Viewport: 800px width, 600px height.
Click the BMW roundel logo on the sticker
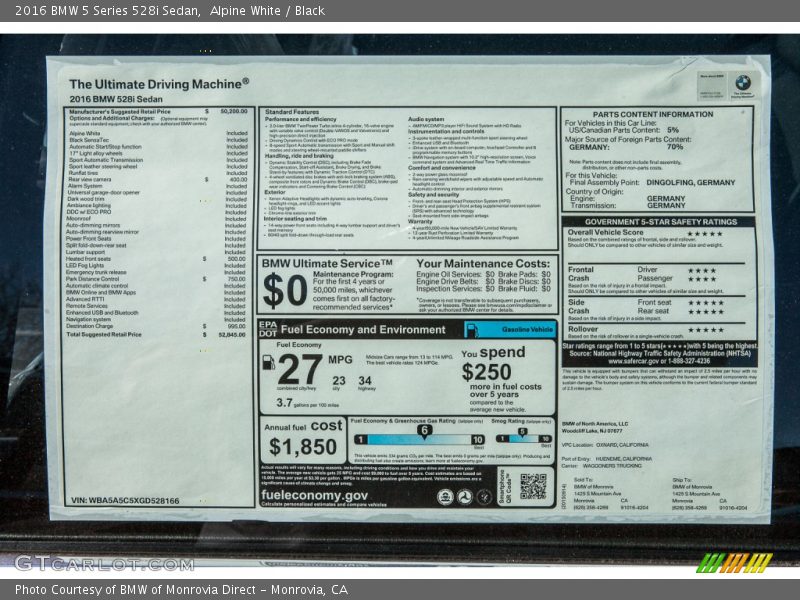tap(743, 83)
